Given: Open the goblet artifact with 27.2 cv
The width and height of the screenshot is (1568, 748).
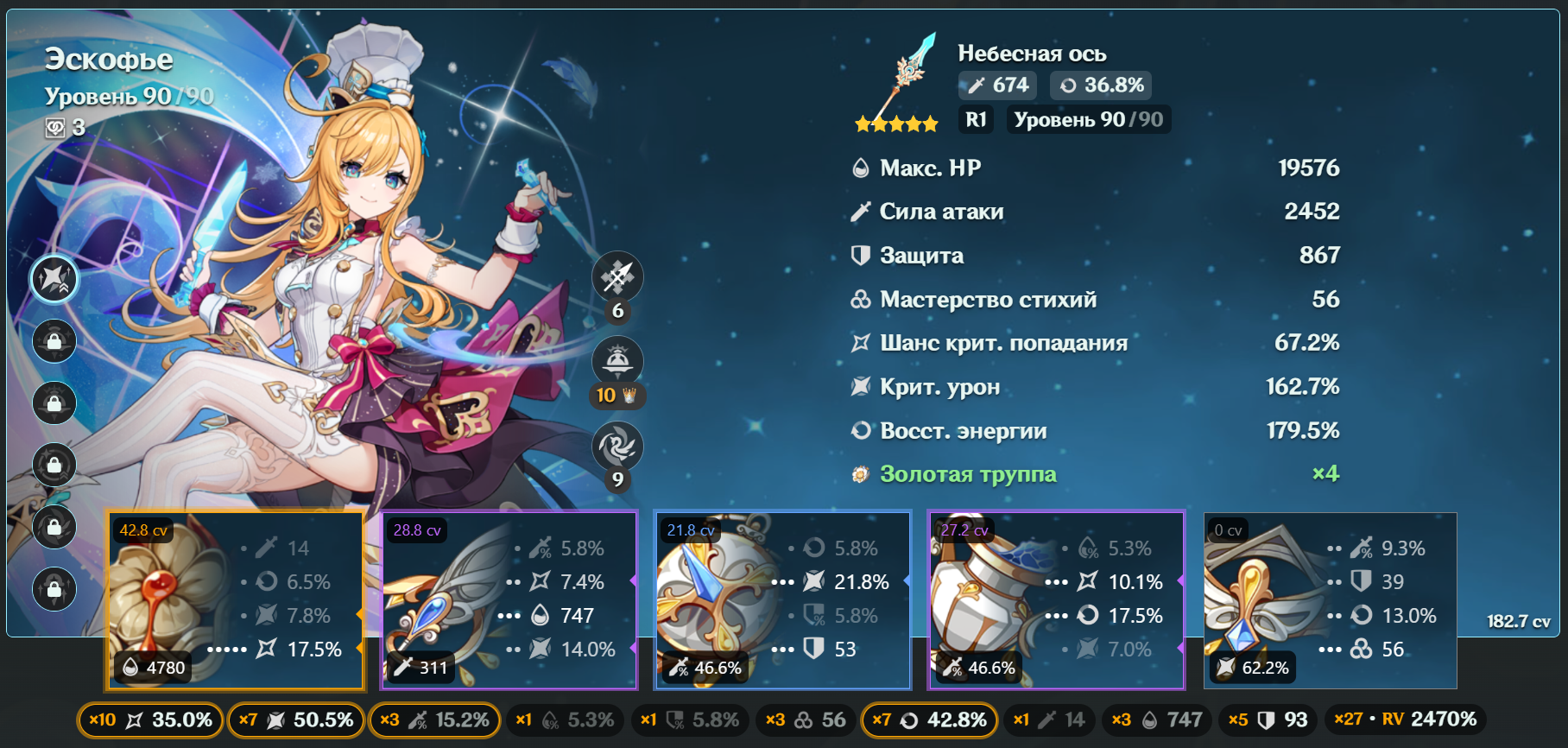Looking at the screenshot, I should [1056, 600].
